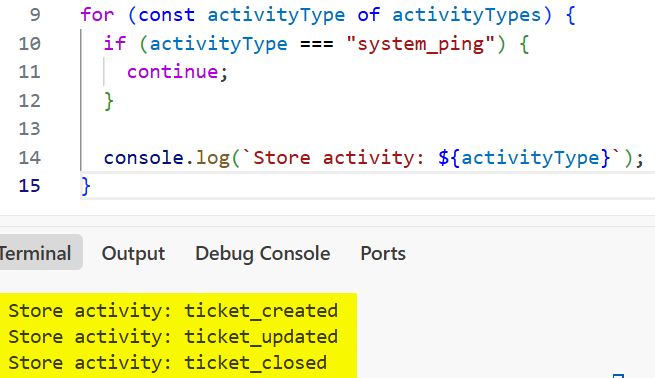Click the "system_ping" string literal

click(x=420, y=44)
